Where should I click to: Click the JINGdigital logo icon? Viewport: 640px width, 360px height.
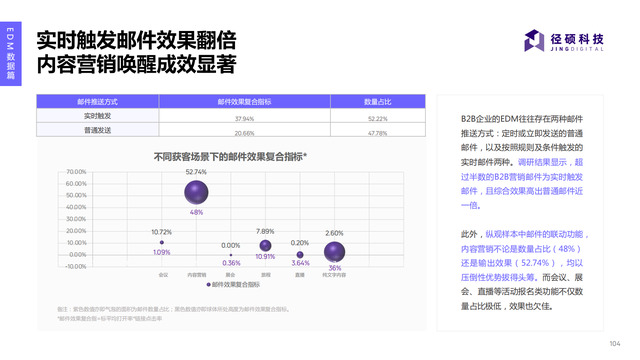534,40
